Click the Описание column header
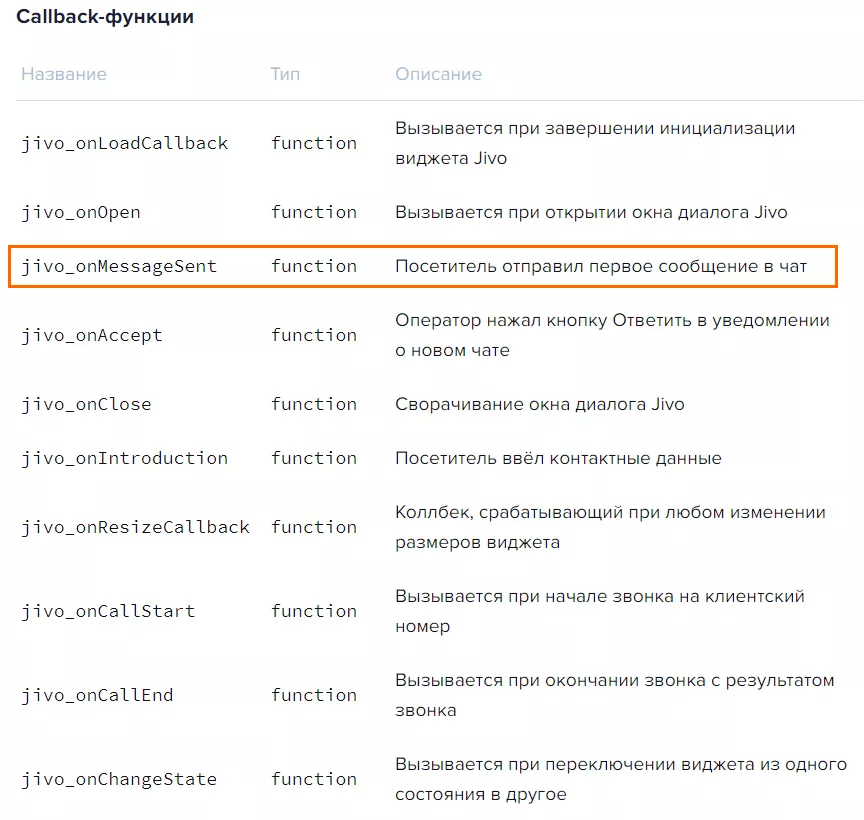The image size is (864, 820). pos(439,74)
